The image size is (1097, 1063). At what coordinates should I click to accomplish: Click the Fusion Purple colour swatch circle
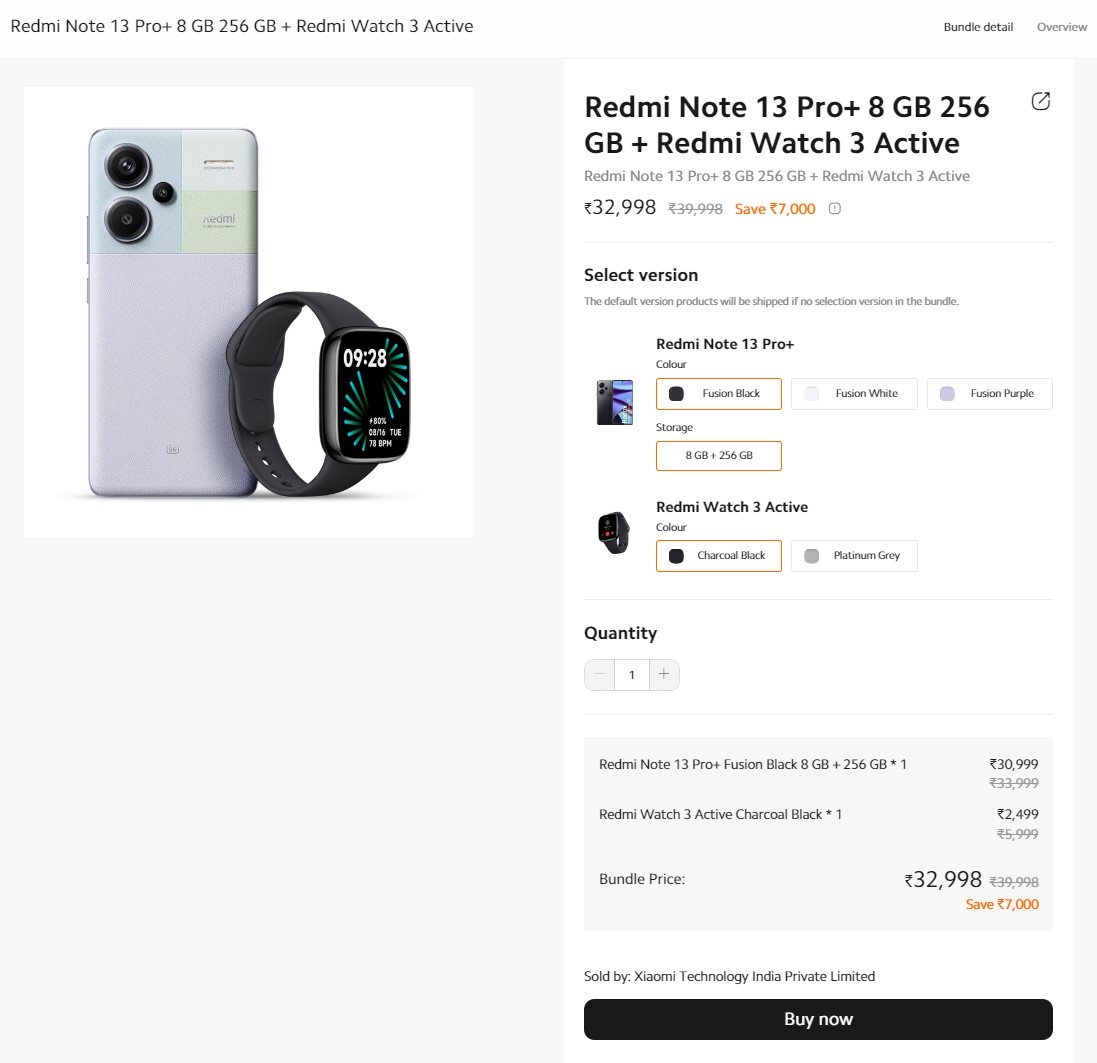pyautogui.click(x=946, y=394)
